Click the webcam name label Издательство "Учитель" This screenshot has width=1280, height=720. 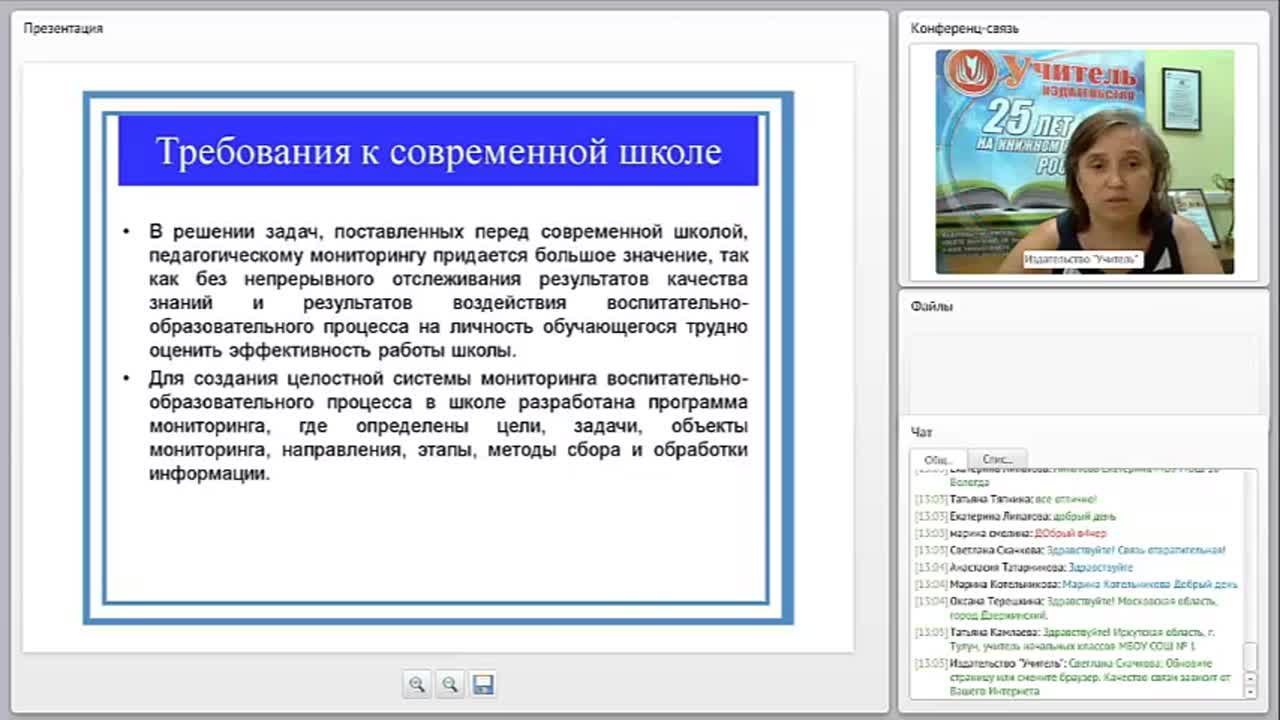pos(1083,259)
